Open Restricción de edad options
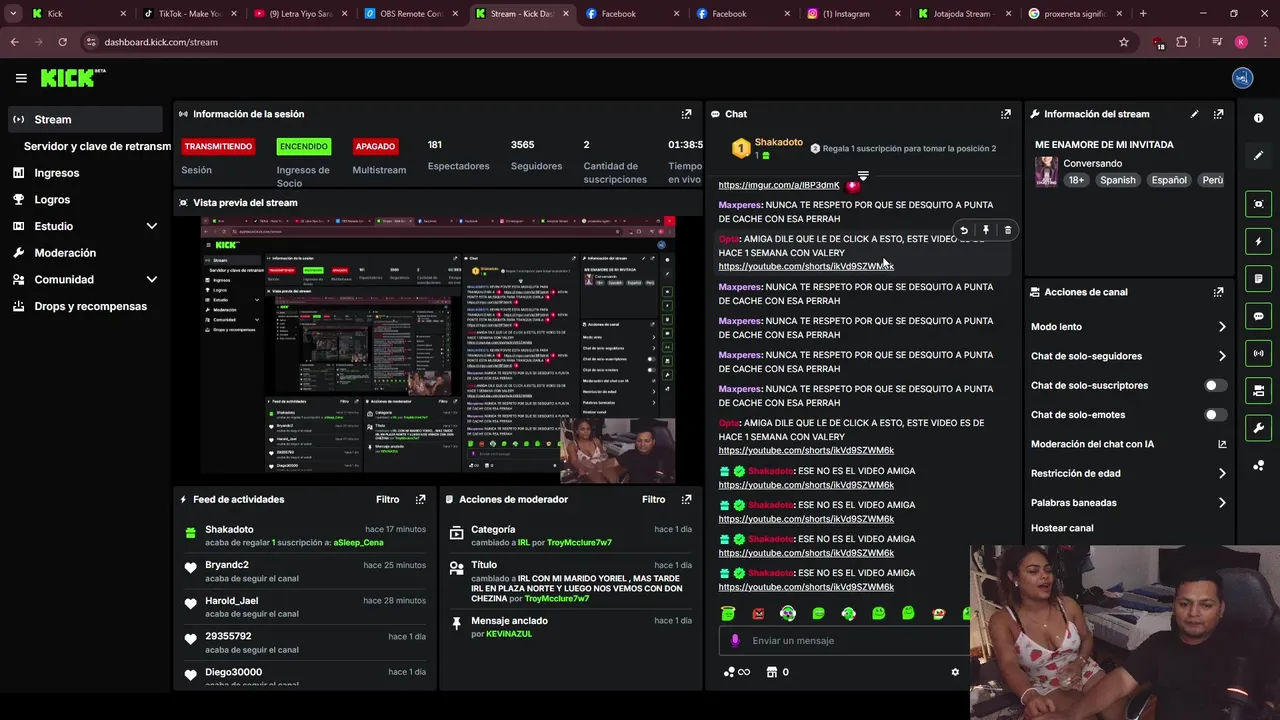 [1128, 473]
